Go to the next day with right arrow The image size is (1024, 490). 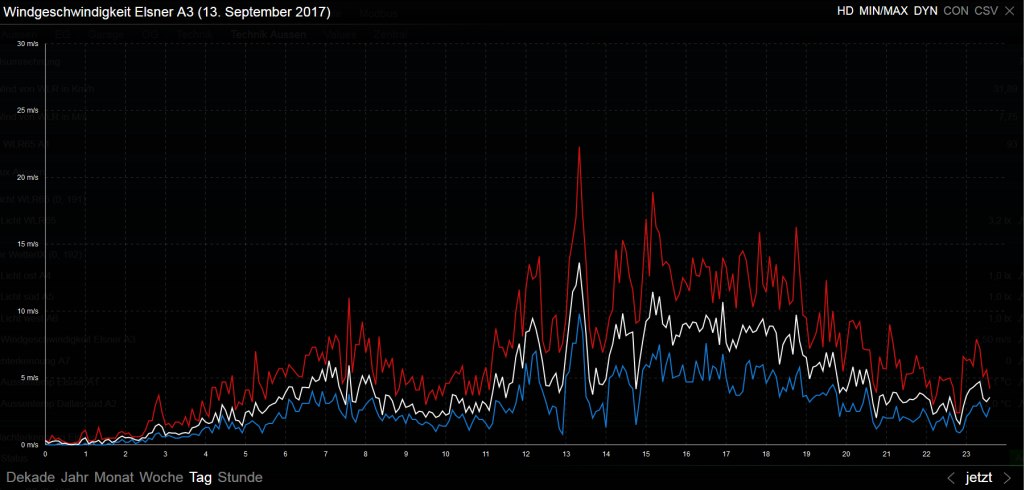(1007, 478)
